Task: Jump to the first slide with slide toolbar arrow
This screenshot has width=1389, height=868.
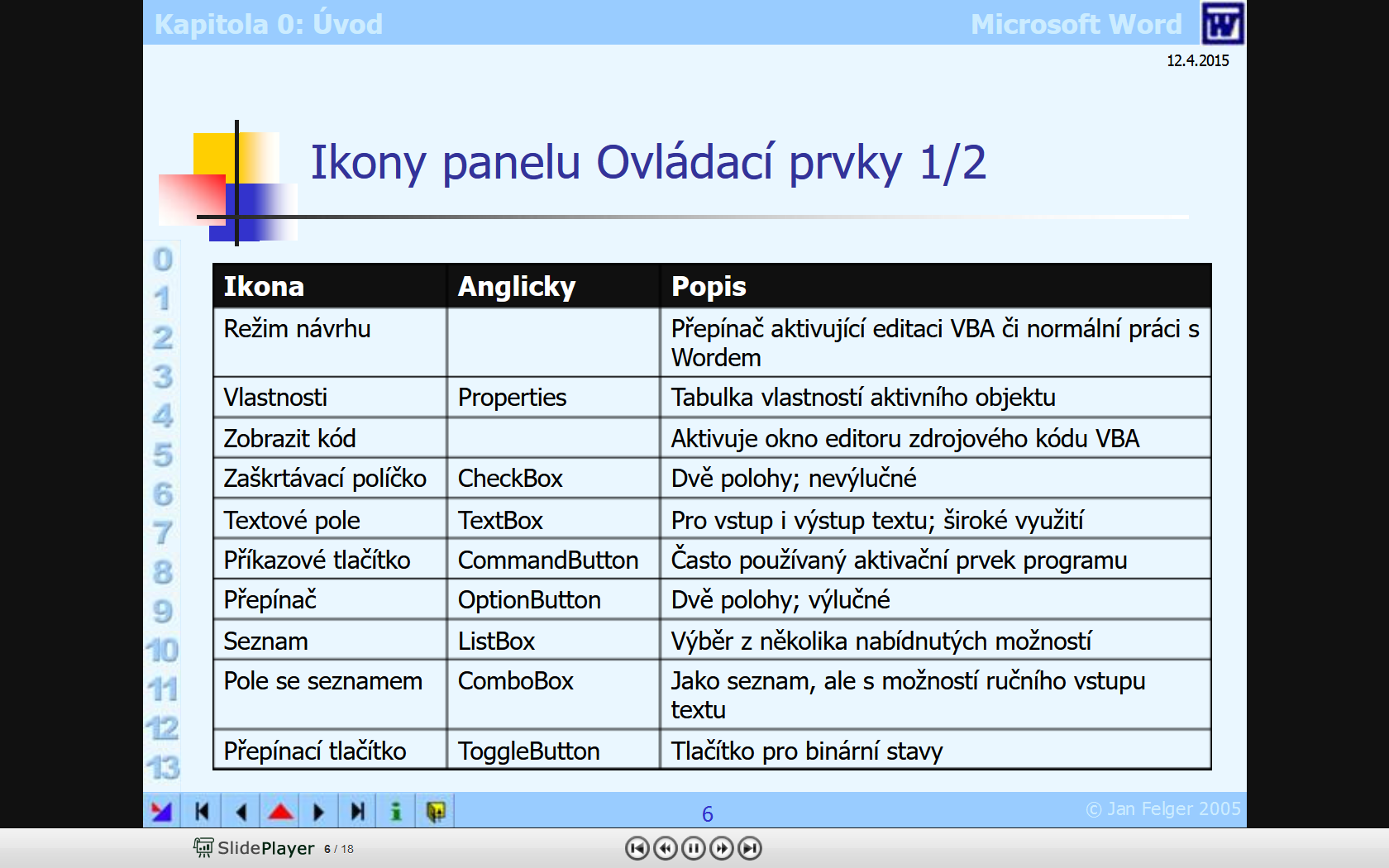Action: pyautogui.click(x=202, y=811)
